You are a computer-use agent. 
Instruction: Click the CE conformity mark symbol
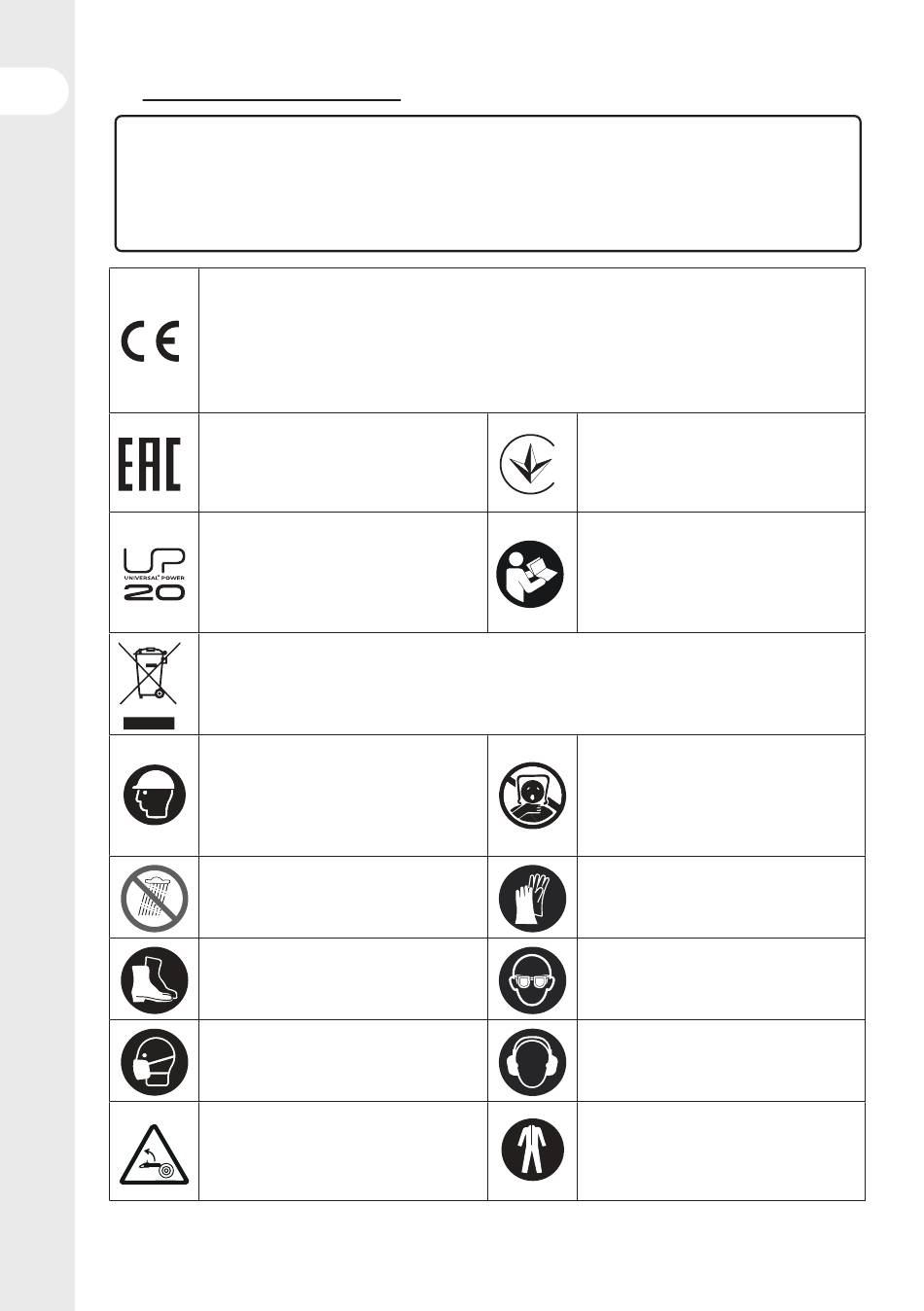pos(150,342)
